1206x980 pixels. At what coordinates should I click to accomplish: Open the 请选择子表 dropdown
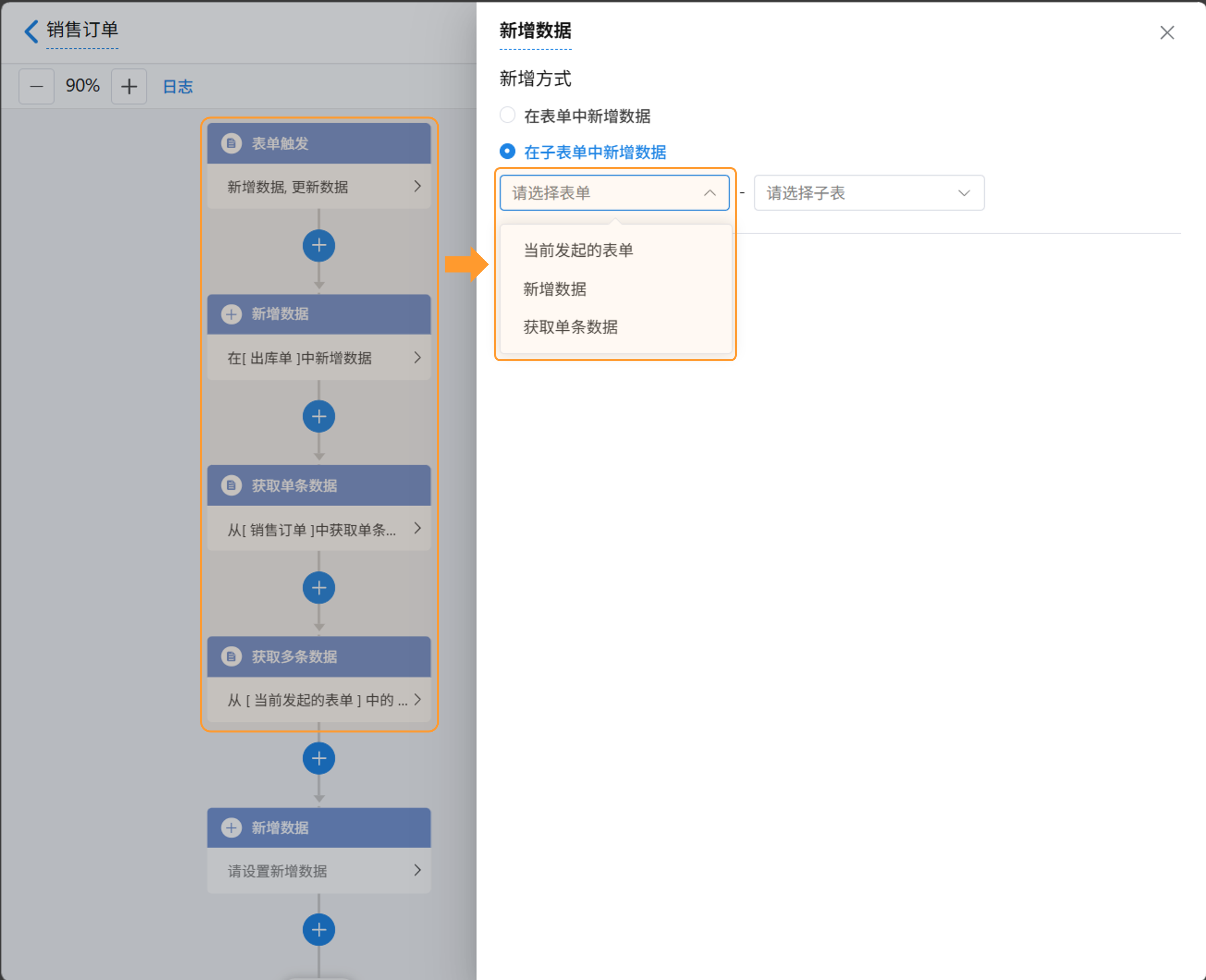pyautogui.click(x=869, y=193)
